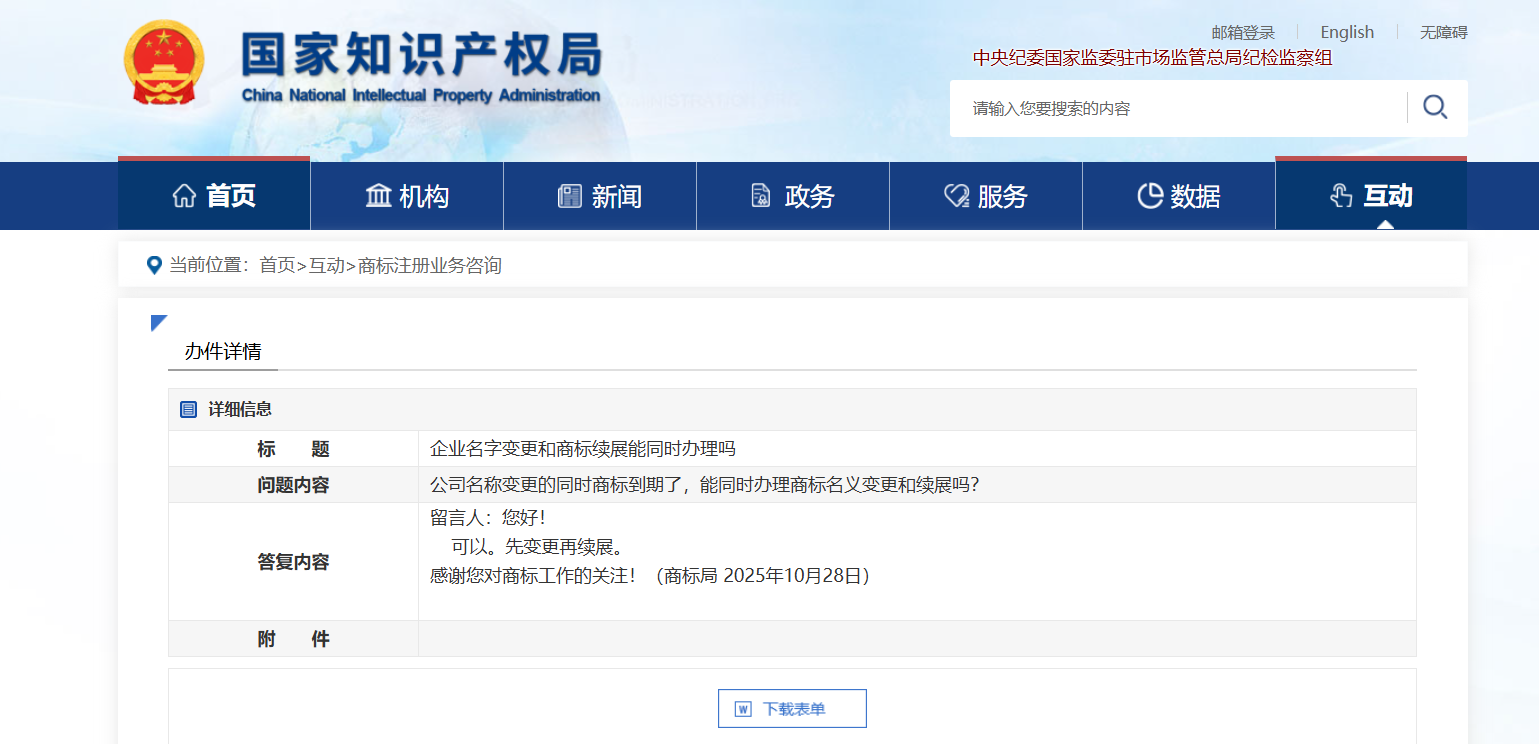Switch the site to English
The width and height of the screenshot is (1539, 744).
coord(1347,32)
